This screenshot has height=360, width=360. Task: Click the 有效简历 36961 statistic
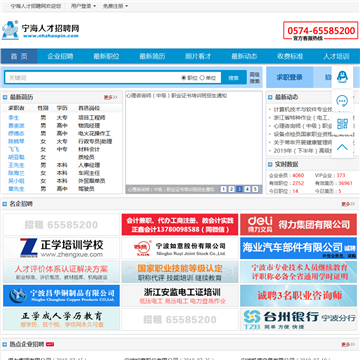[334, 183]
